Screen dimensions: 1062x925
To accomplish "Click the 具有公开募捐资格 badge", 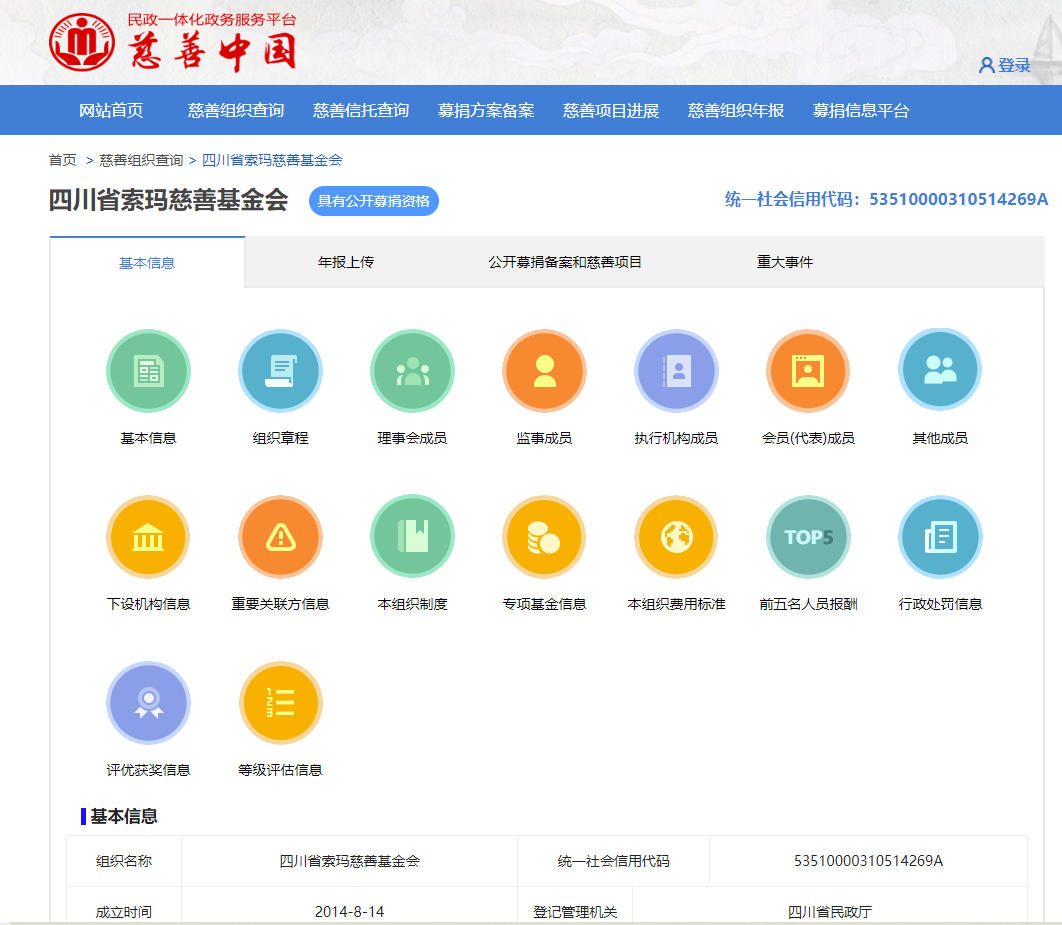I will point(374,201).
